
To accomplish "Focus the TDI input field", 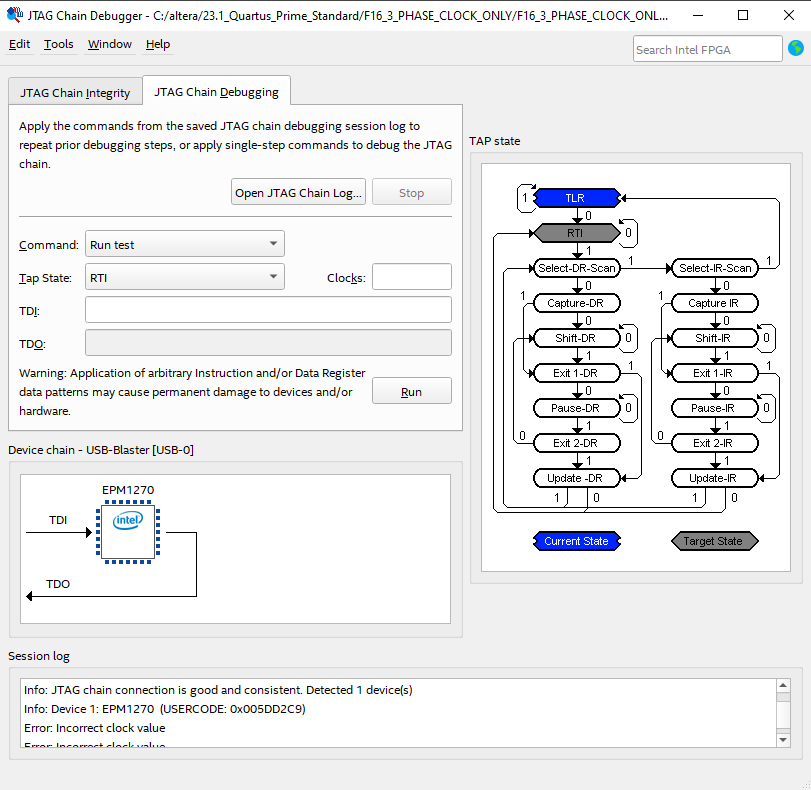I will tap(268, 310).
